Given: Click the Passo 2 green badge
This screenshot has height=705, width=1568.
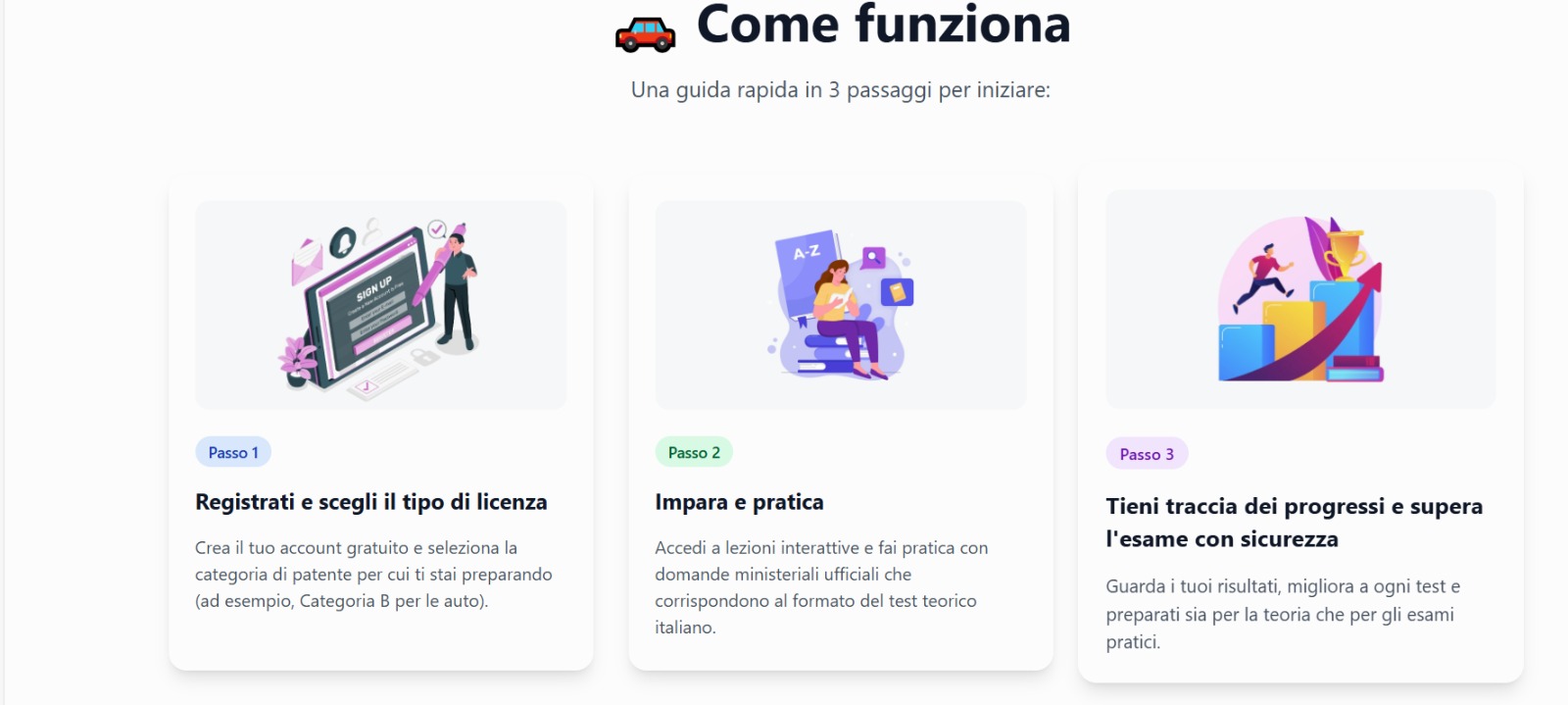Looking at the screenshot, I should point(694,452).
